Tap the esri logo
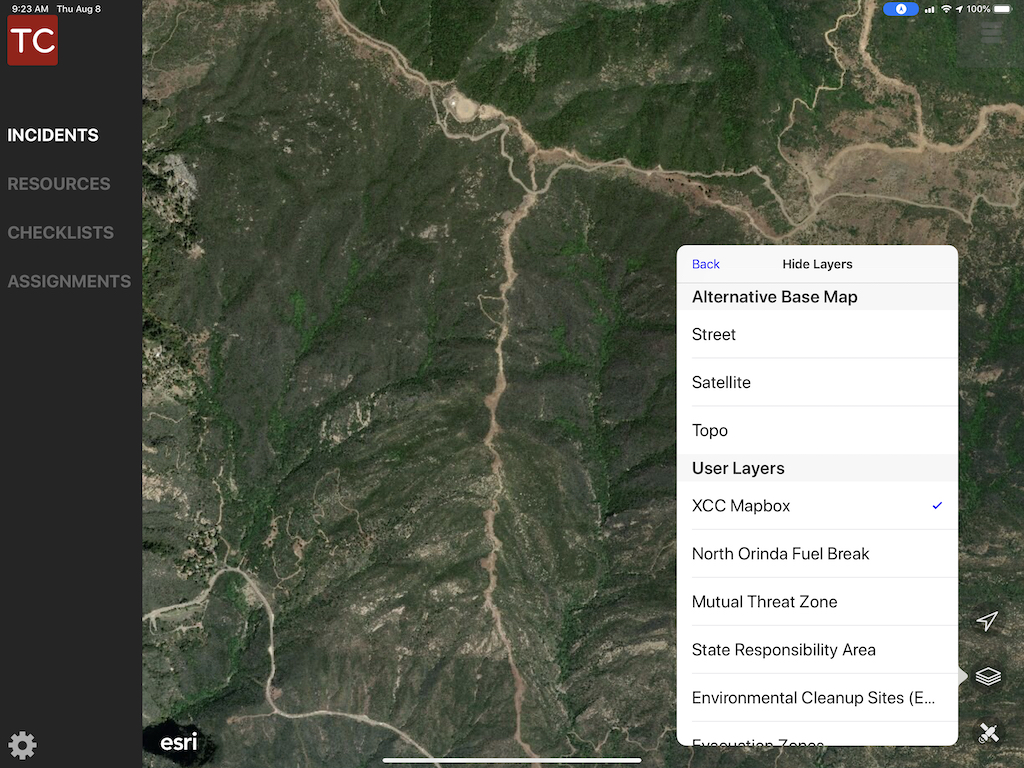Viewport: 1024px width, 768px height. click(x=179, y=742)
